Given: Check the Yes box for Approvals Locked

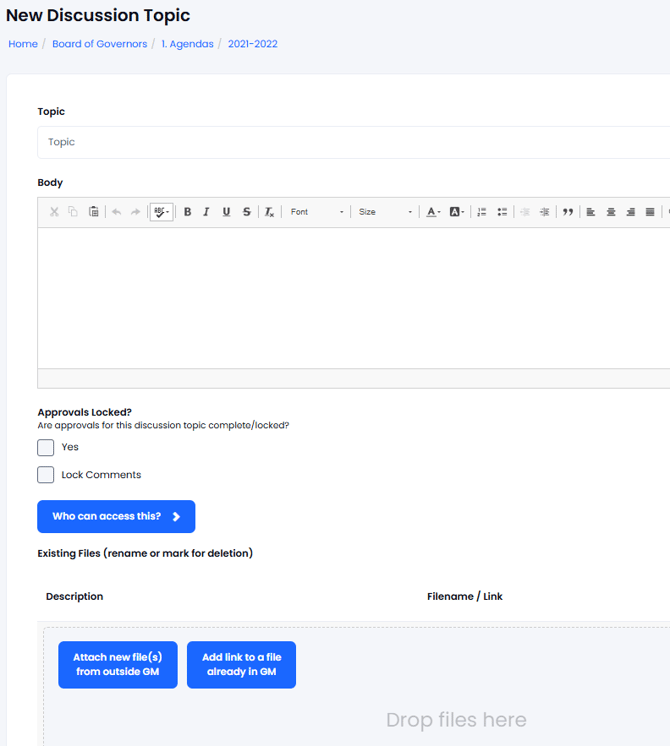Looking at the screenshot, I should (x=46, y=447).
